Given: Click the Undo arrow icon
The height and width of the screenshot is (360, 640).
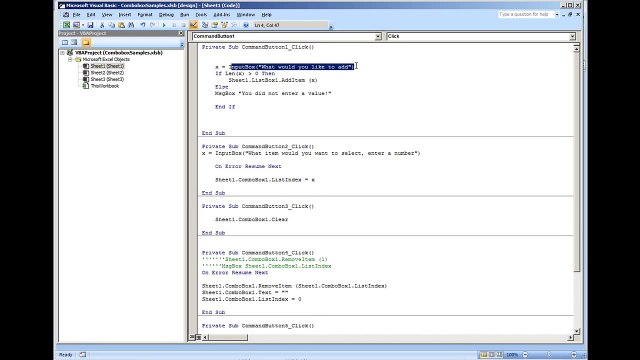Looking at the screenshot, I should (x=143, y=25).
